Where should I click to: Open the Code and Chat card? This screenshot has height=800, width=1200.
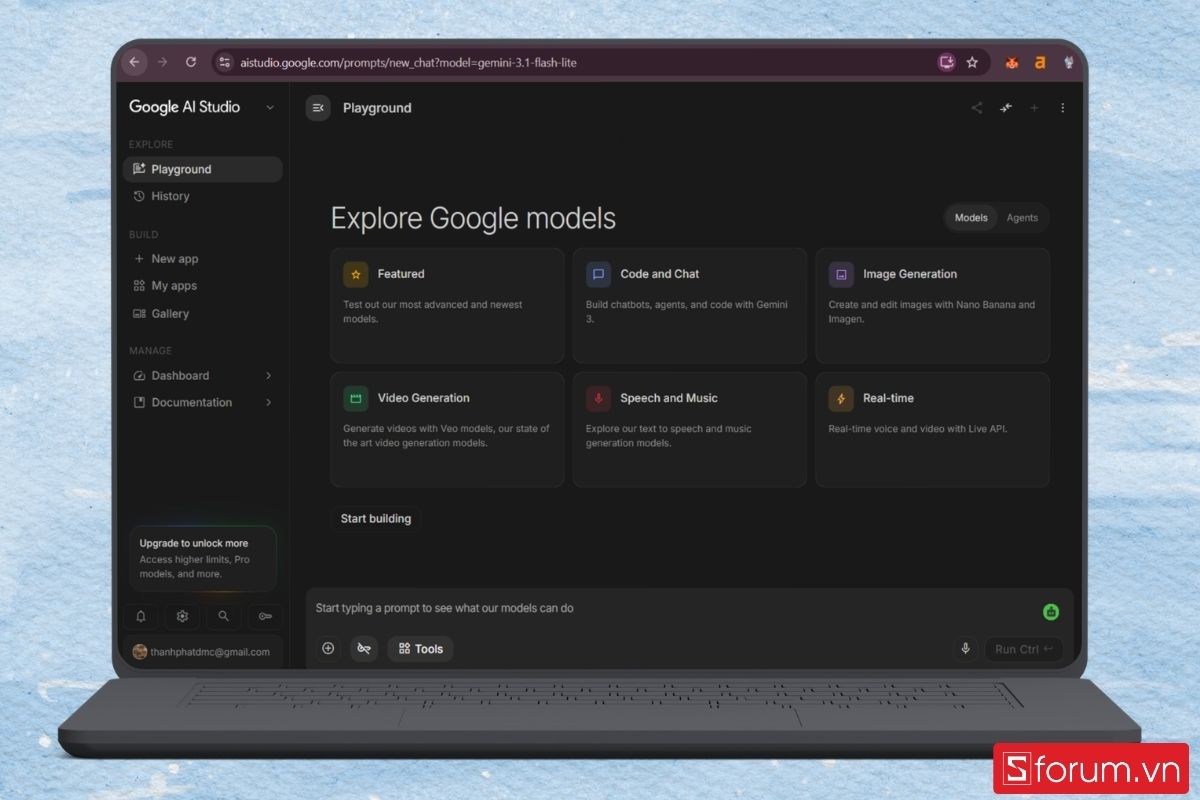tap(690, 306)
